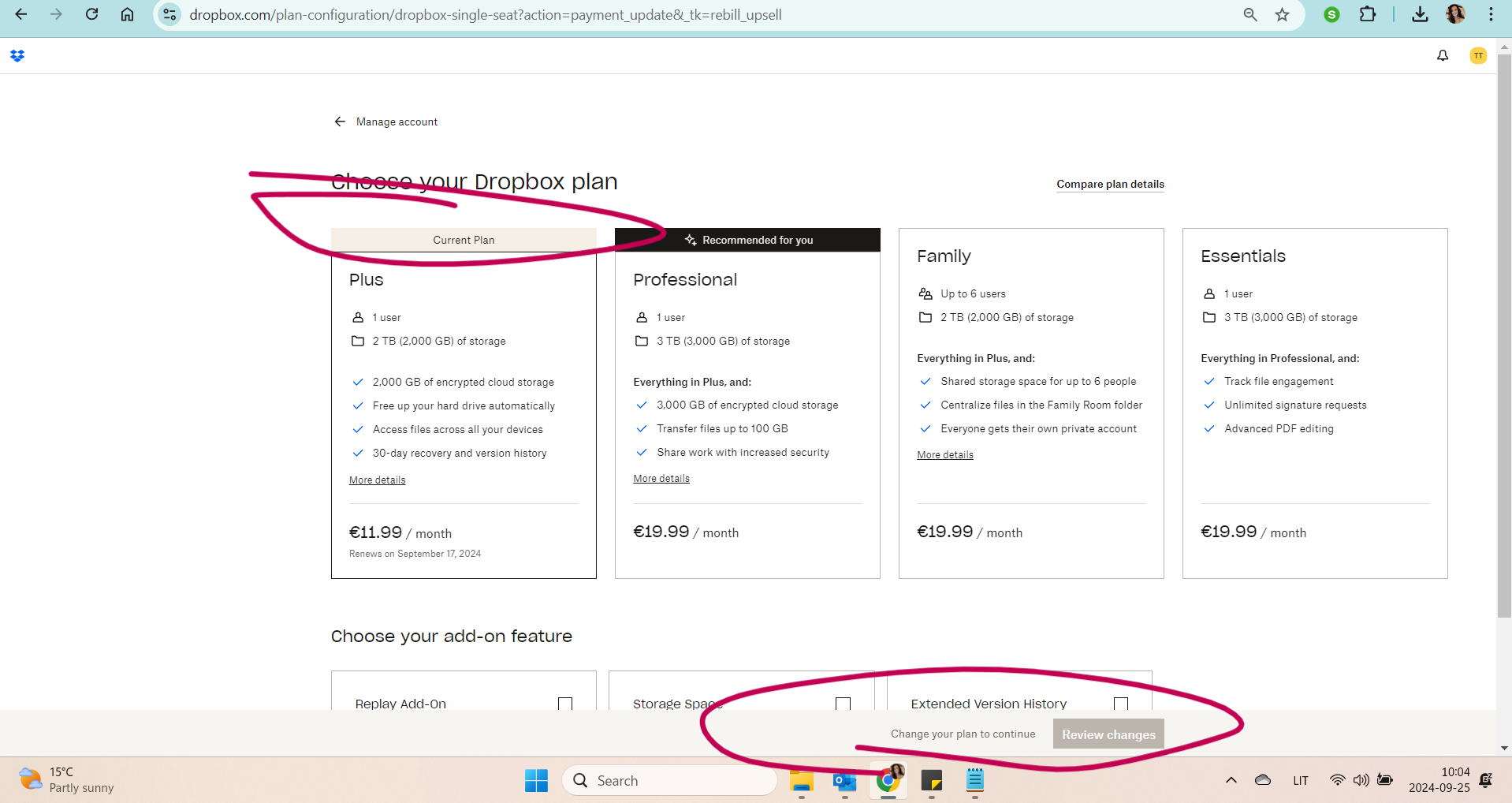Expand More details under the Plus plan

coord(377,480)
